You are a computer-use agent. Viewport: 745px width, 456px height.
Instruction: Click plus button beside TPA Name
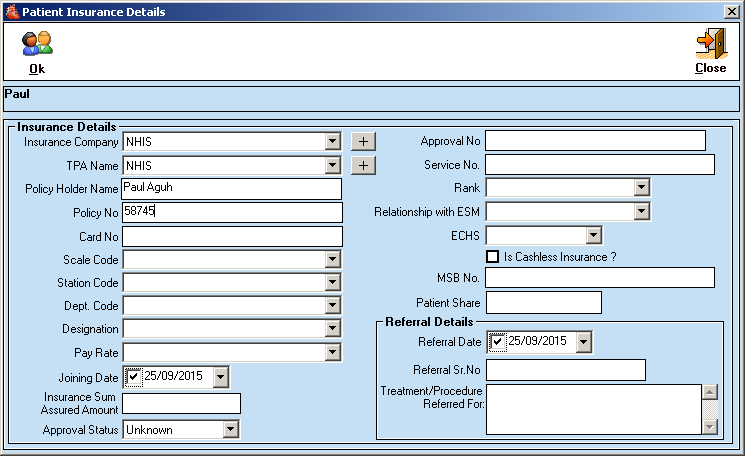click(362, 165)
